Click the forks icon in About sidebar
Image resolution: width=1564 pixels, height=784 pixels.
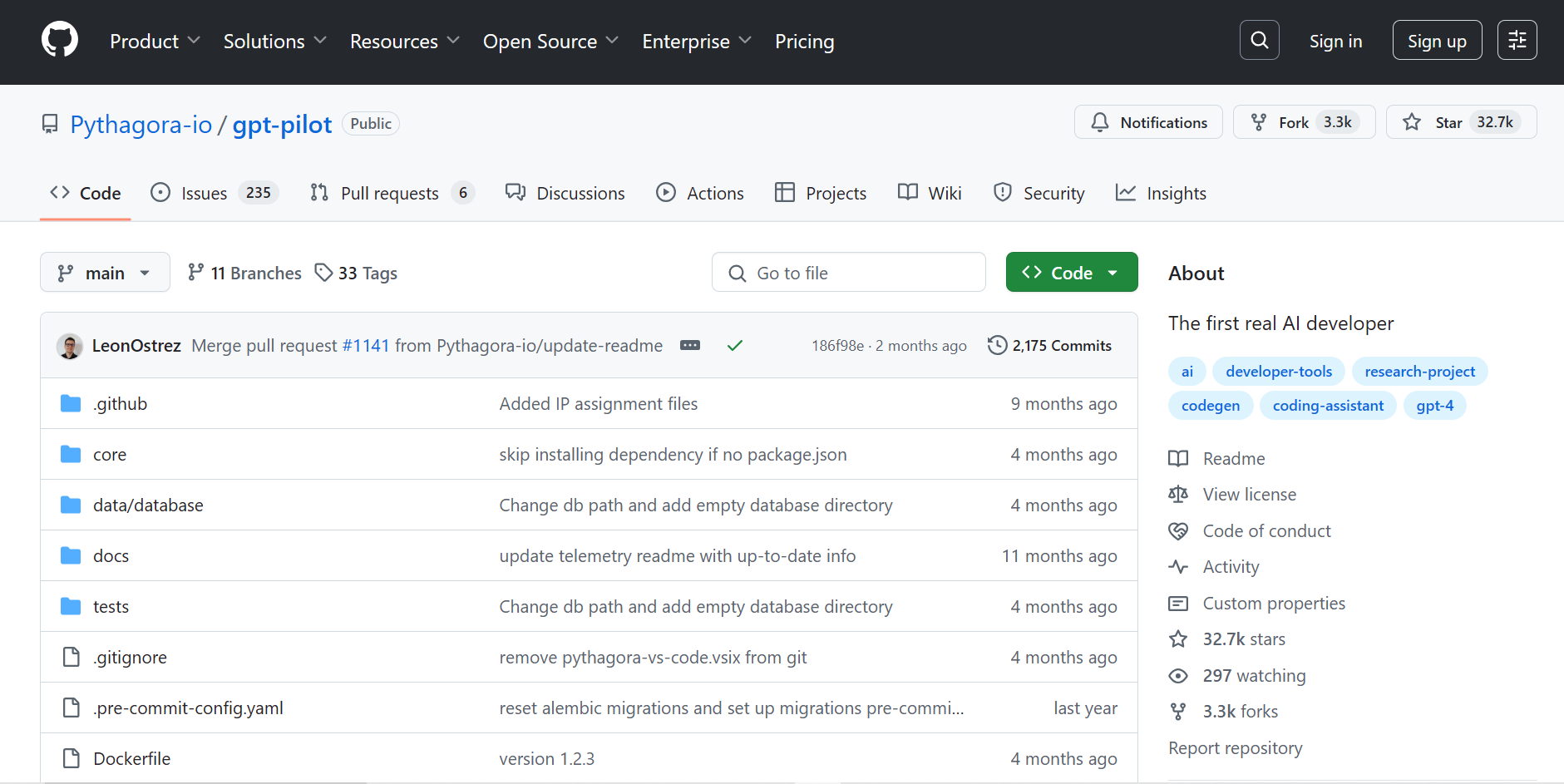1178,711
